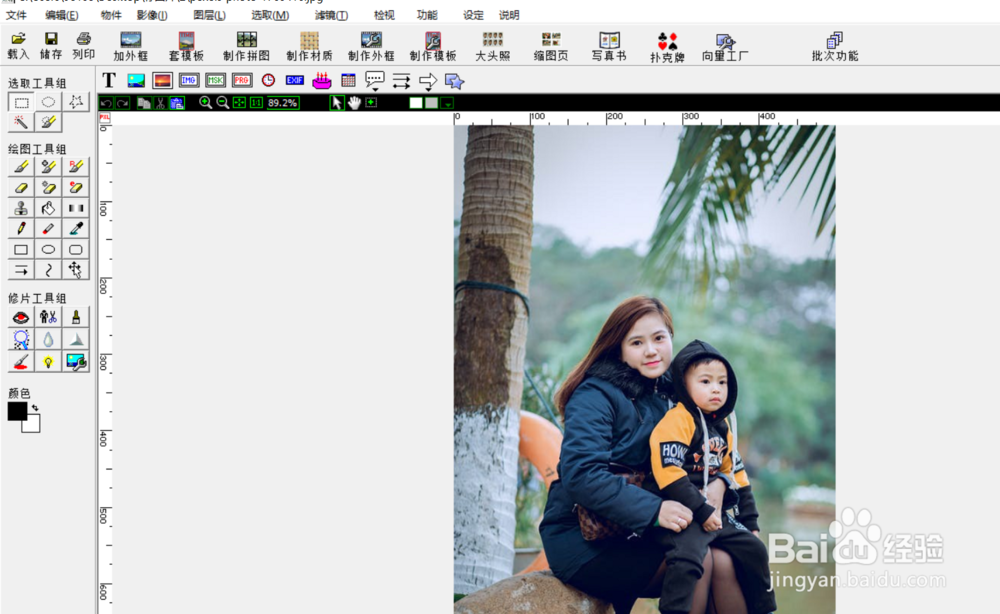
Task: Click the pink birthday cake icon
Action: click(x=321, y=80)
